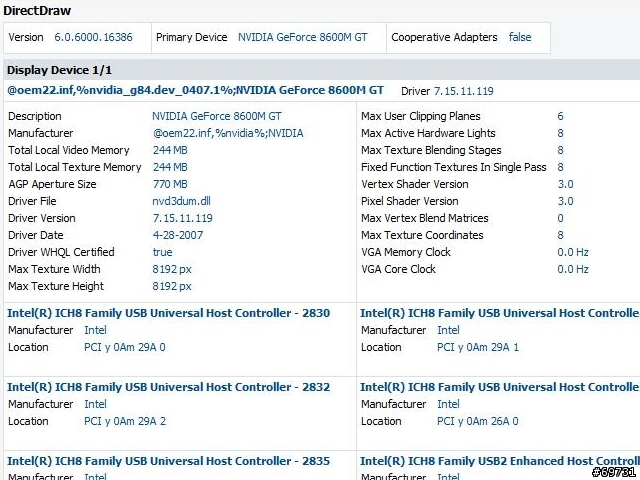Click Pixel Shader Version value 3.0
This screenshot has height=480, width=640.
point(566,201)
